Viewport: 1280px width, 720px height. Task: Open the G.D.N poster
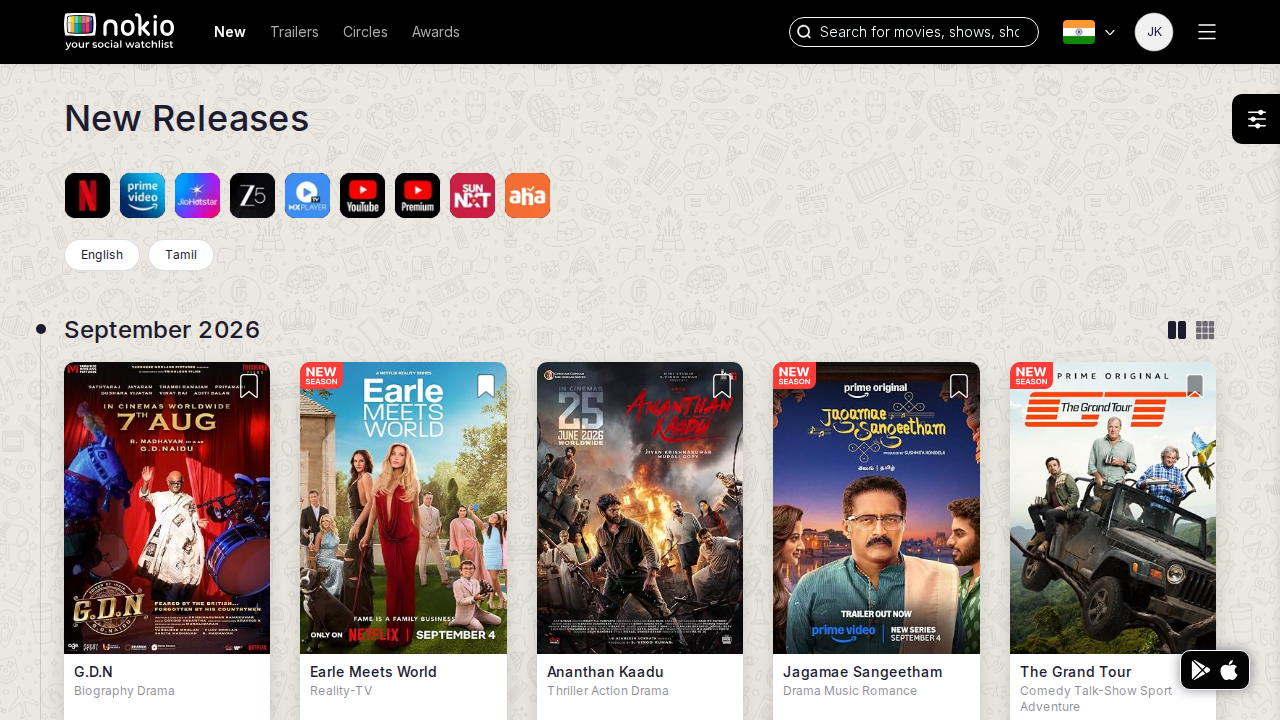[167, 508]
